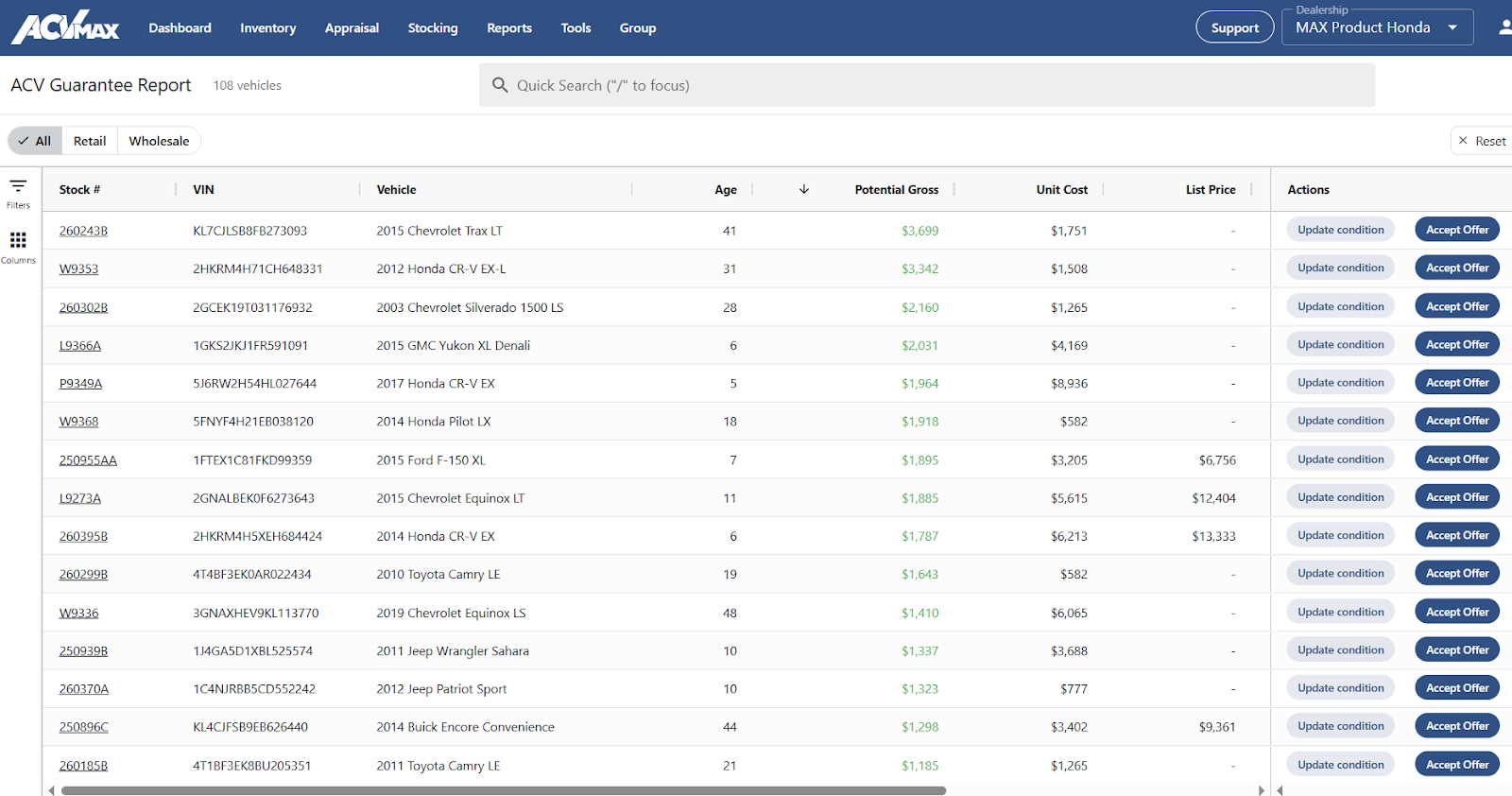Screen dimensions: 1512x796
Task: Accept Offer for 2003 Chevrolet Silverado 1500 LS
Action: pyautogui.click(x=1457, y=306)
